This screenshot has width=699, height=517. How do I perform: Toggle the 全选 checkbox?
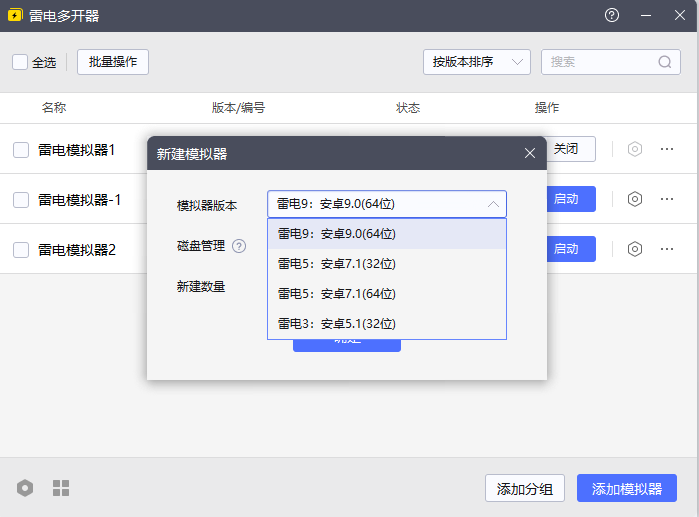pyautogui.click(x=20, y=62)
